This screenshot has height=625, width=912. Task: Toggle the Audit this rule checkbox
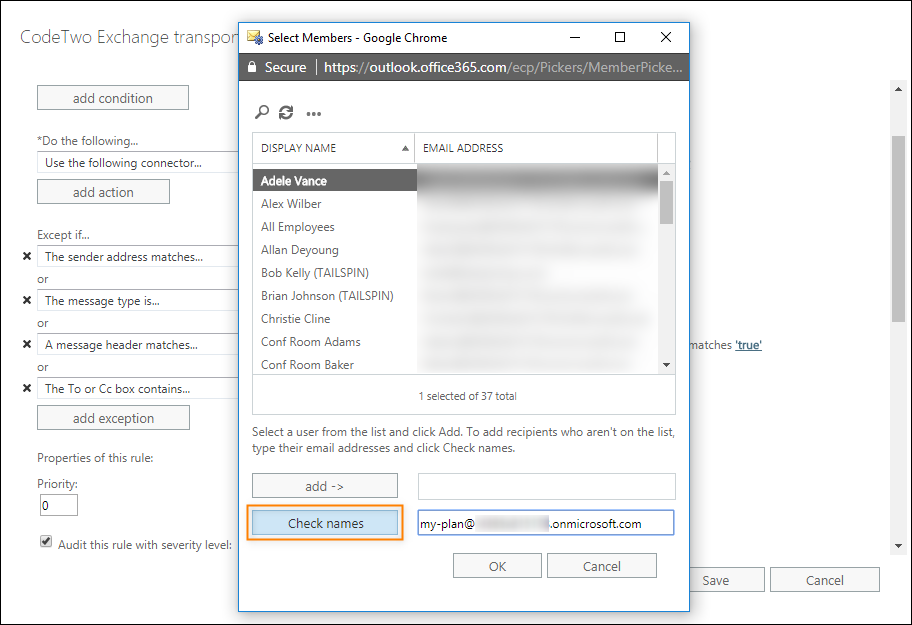[45, 540]
